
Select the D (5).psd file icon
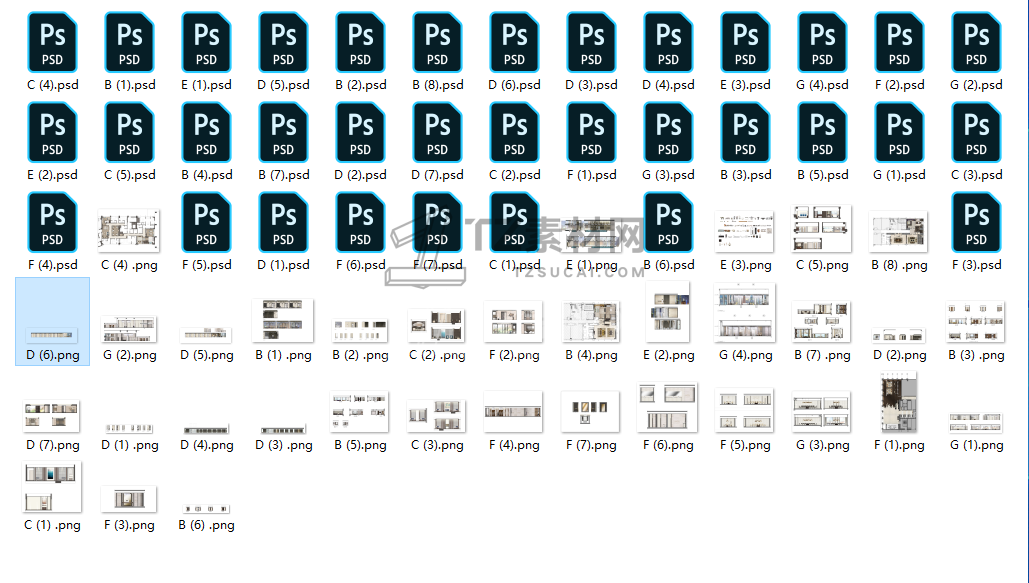coord(284,42)
